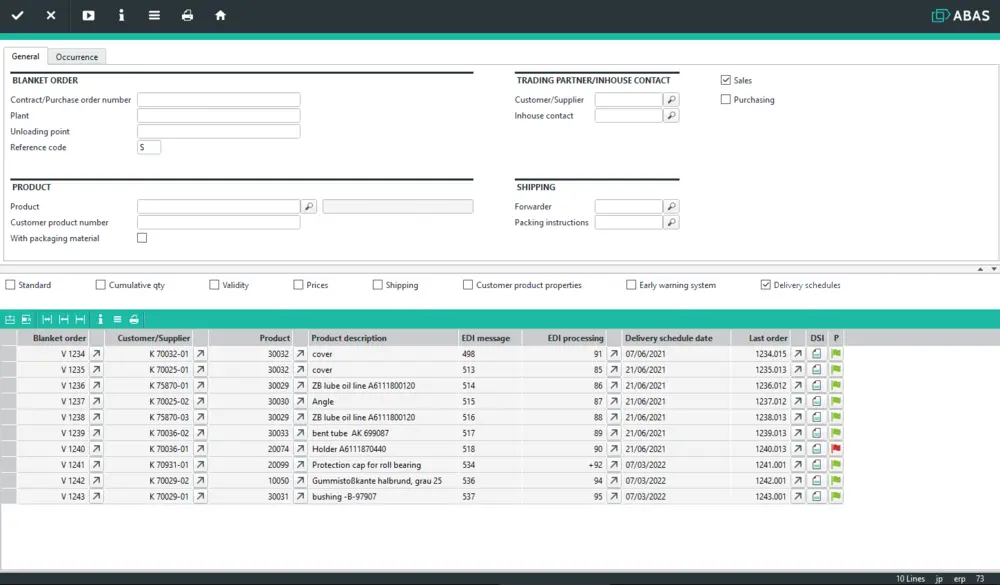Open the Product field search lookup icon
The width and height of the screenshot is (1000, 585).
[309, 207]
